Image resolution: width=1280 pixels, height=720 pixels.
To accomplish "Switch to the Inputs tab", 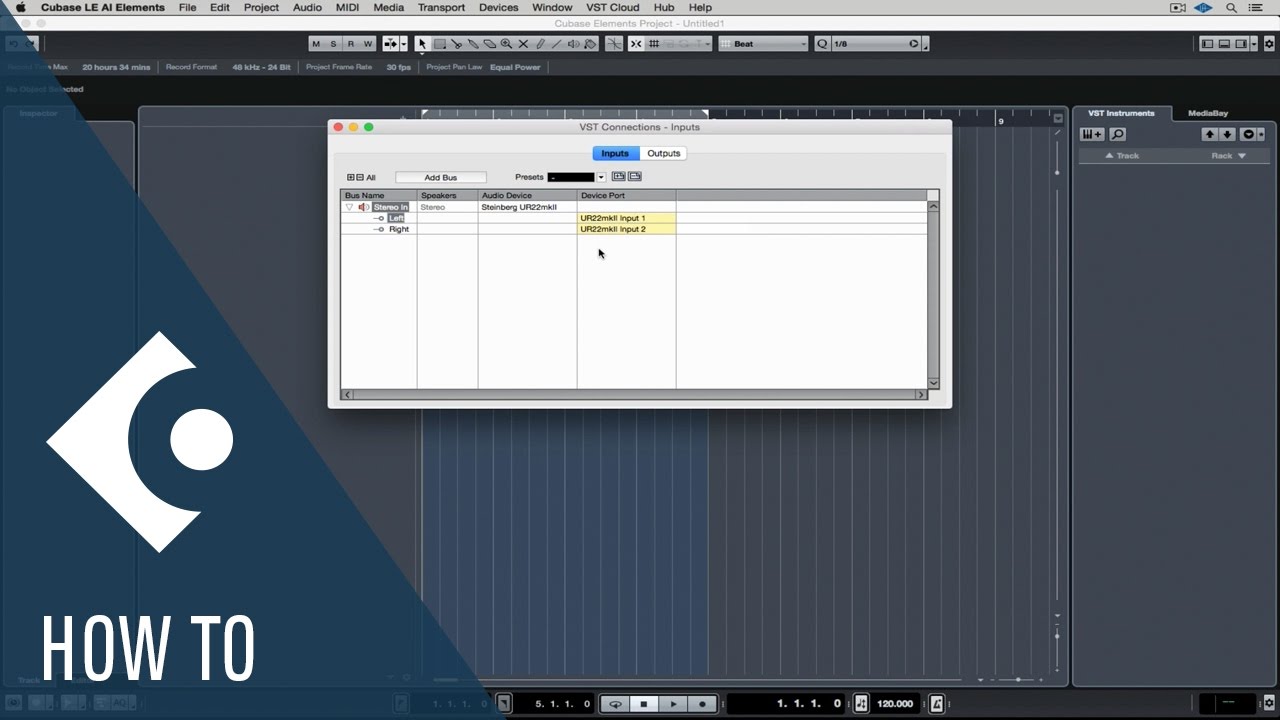I will click(x=615, y=153).
